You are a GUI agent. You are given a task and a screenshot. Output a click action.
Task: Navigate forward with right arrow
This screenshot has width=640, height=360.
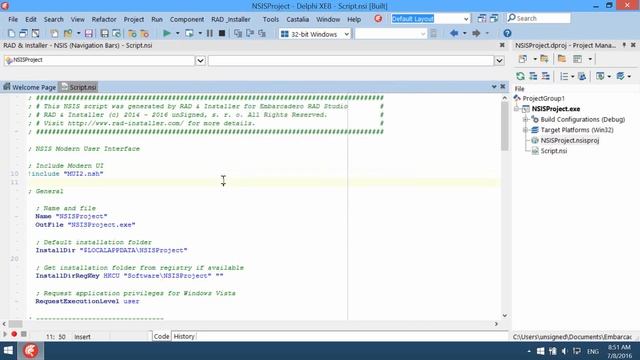pos(476,33)
